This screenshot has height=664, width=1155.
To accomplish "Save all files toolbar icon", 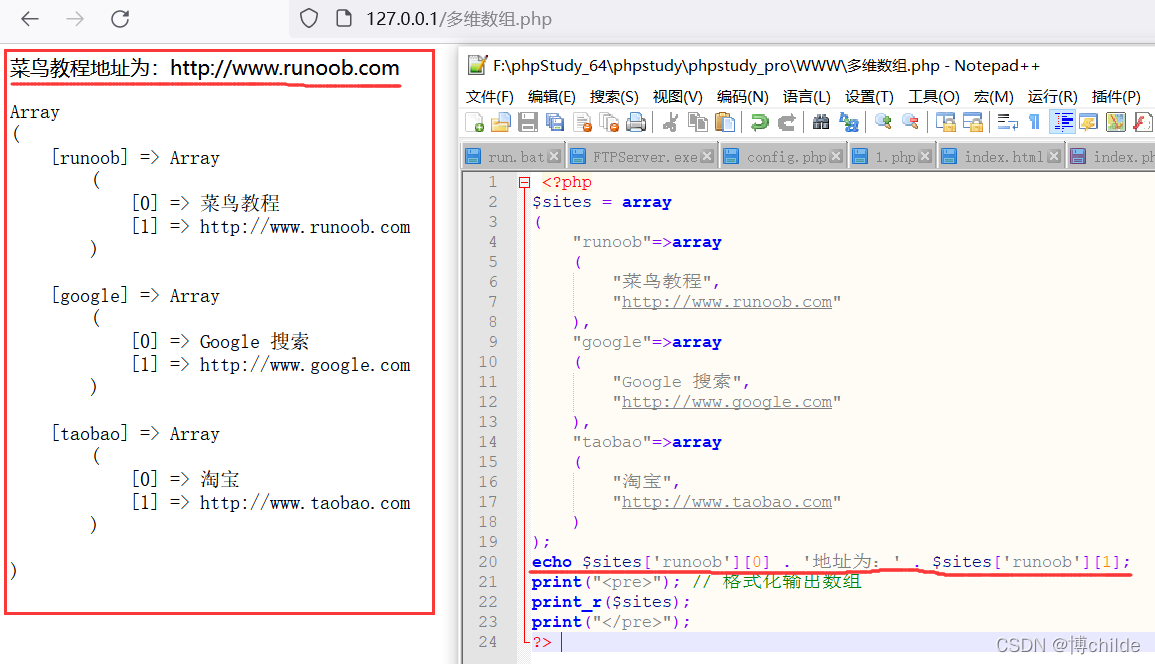I will (x=555, y=122).
